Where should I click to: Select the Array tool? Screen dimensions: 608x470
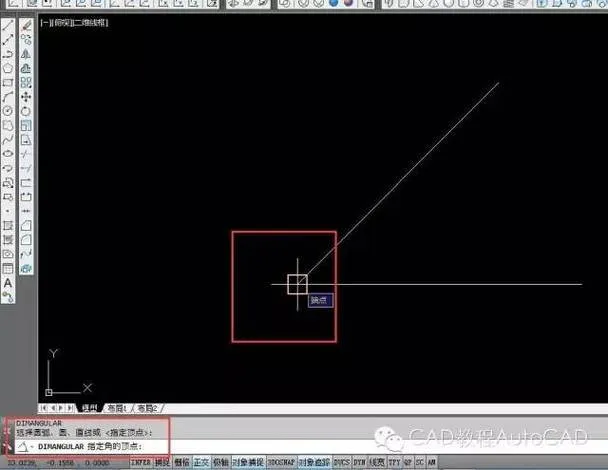pos(26,83)
